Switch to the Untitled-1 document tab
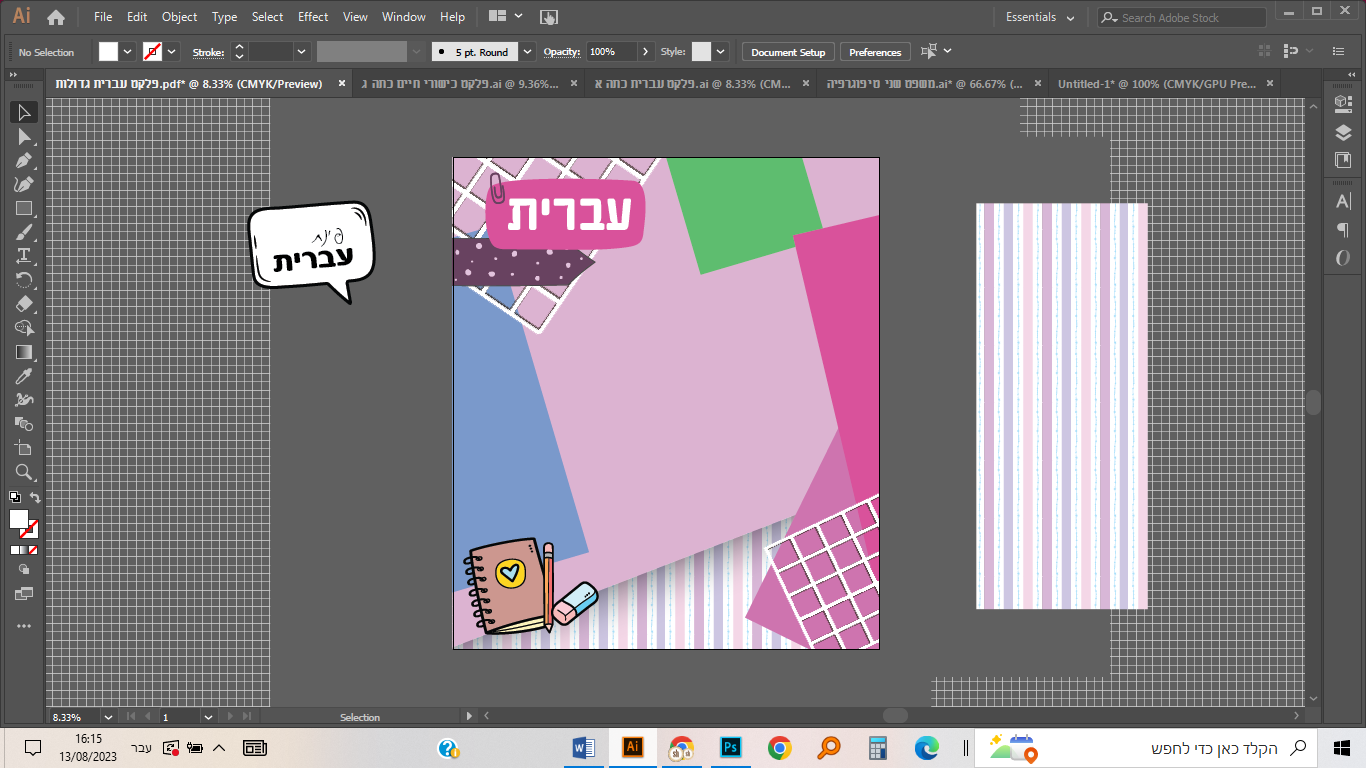This screenshot has width=1366, height=768. click(1156, 84)
